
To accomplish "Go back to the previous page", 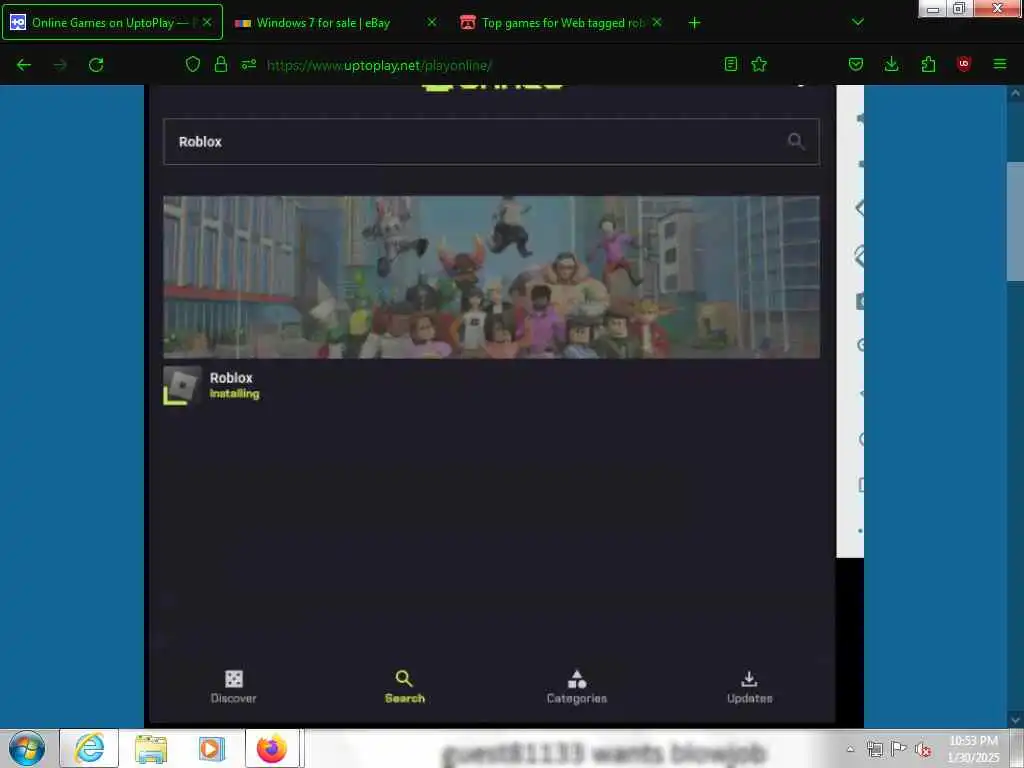I will point(24,65).
